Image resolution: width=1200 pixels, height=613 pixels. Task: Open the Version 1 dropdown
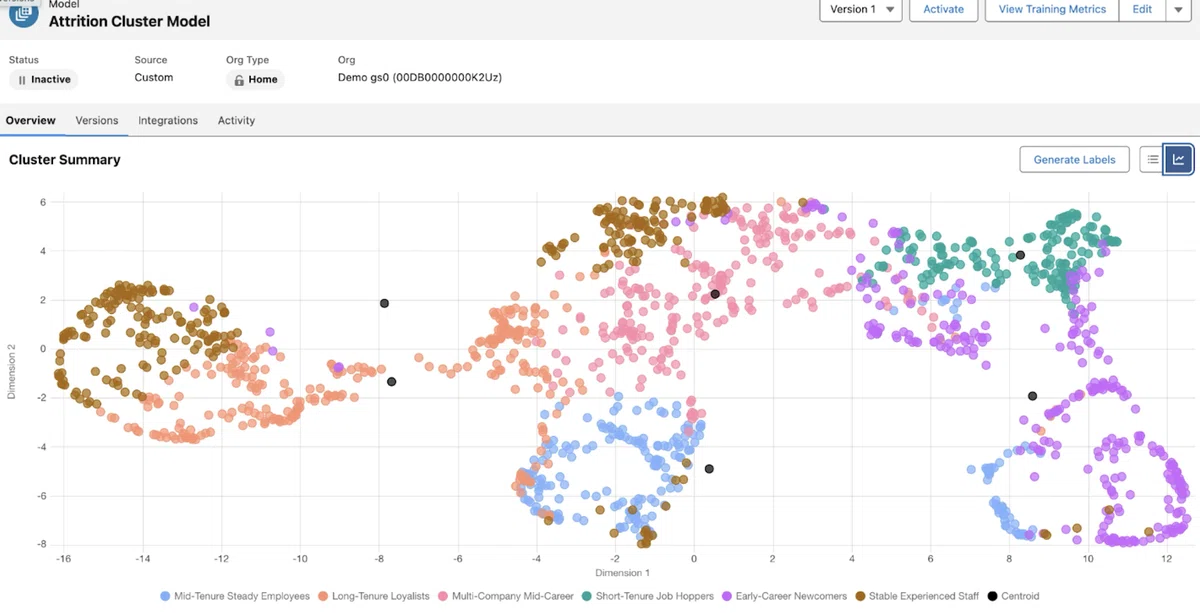pos(861,9)
